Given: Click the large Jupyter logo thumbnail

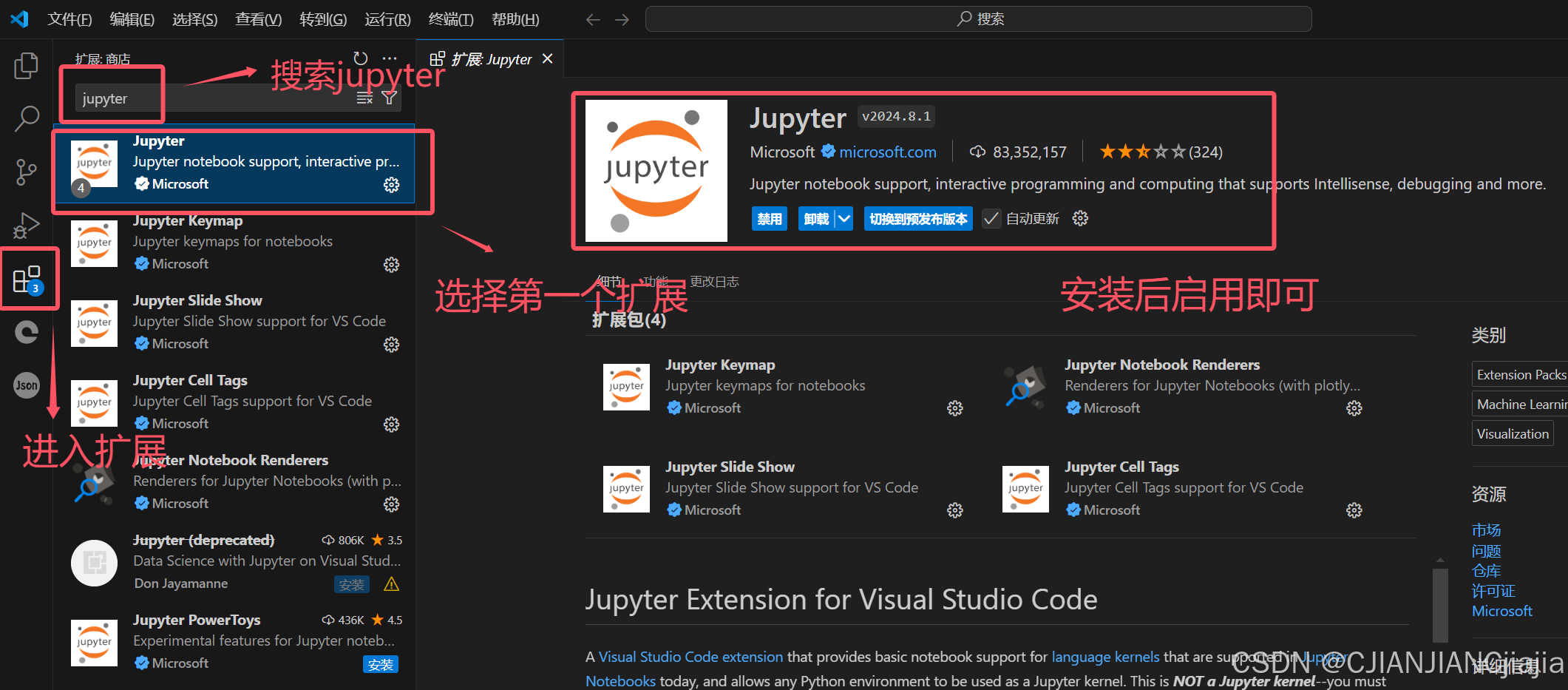Looking at the screenshot, I should point(656,171).
